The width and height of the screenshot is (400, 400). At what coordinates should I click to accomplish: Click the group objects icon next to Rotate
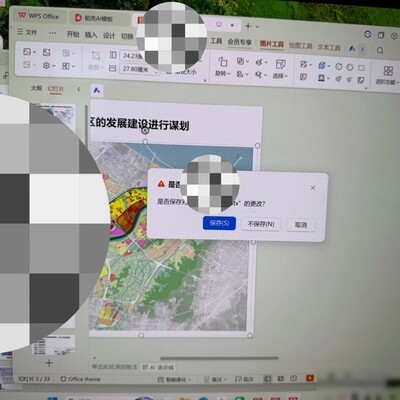click(x=240, y=61)
